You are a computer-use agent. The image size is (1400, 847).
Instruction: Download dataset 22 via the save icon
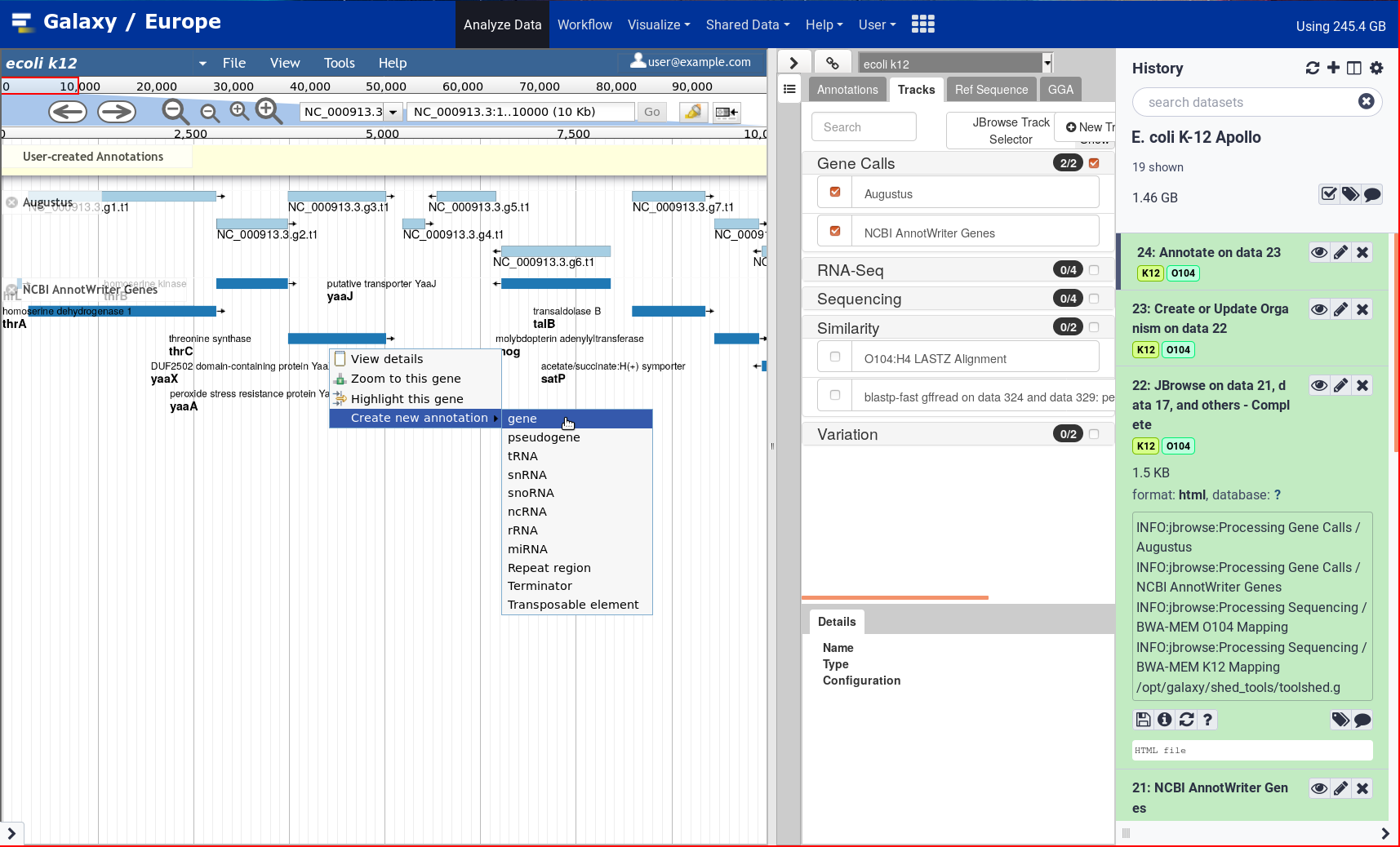click(1144, 720)
